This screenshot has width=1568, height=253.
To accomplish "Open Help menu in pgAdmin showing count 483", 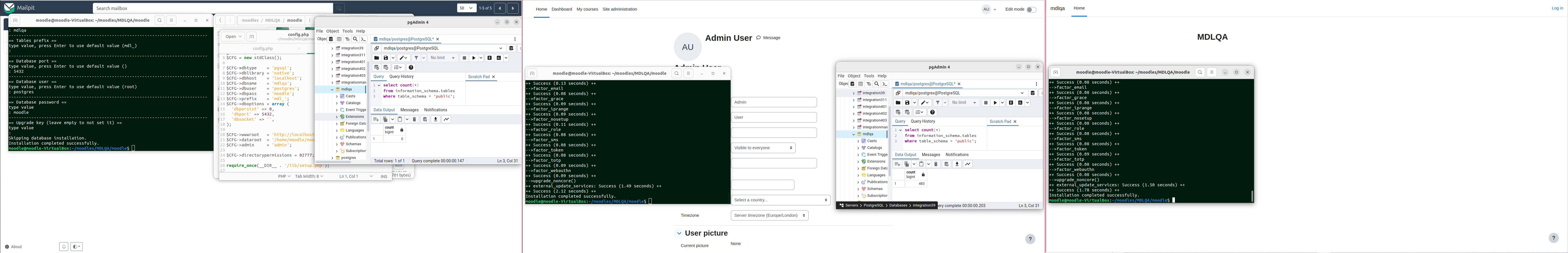I will pos(882,76).
